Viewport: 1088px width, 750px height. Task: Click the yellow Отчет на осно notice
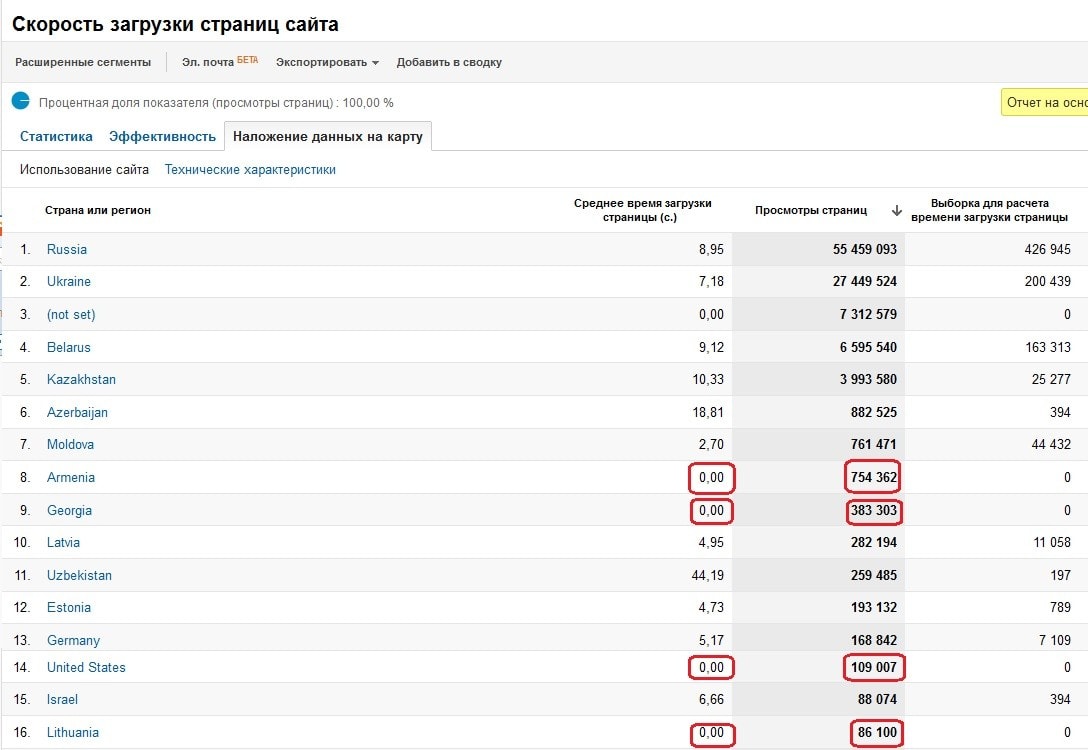1045,102
